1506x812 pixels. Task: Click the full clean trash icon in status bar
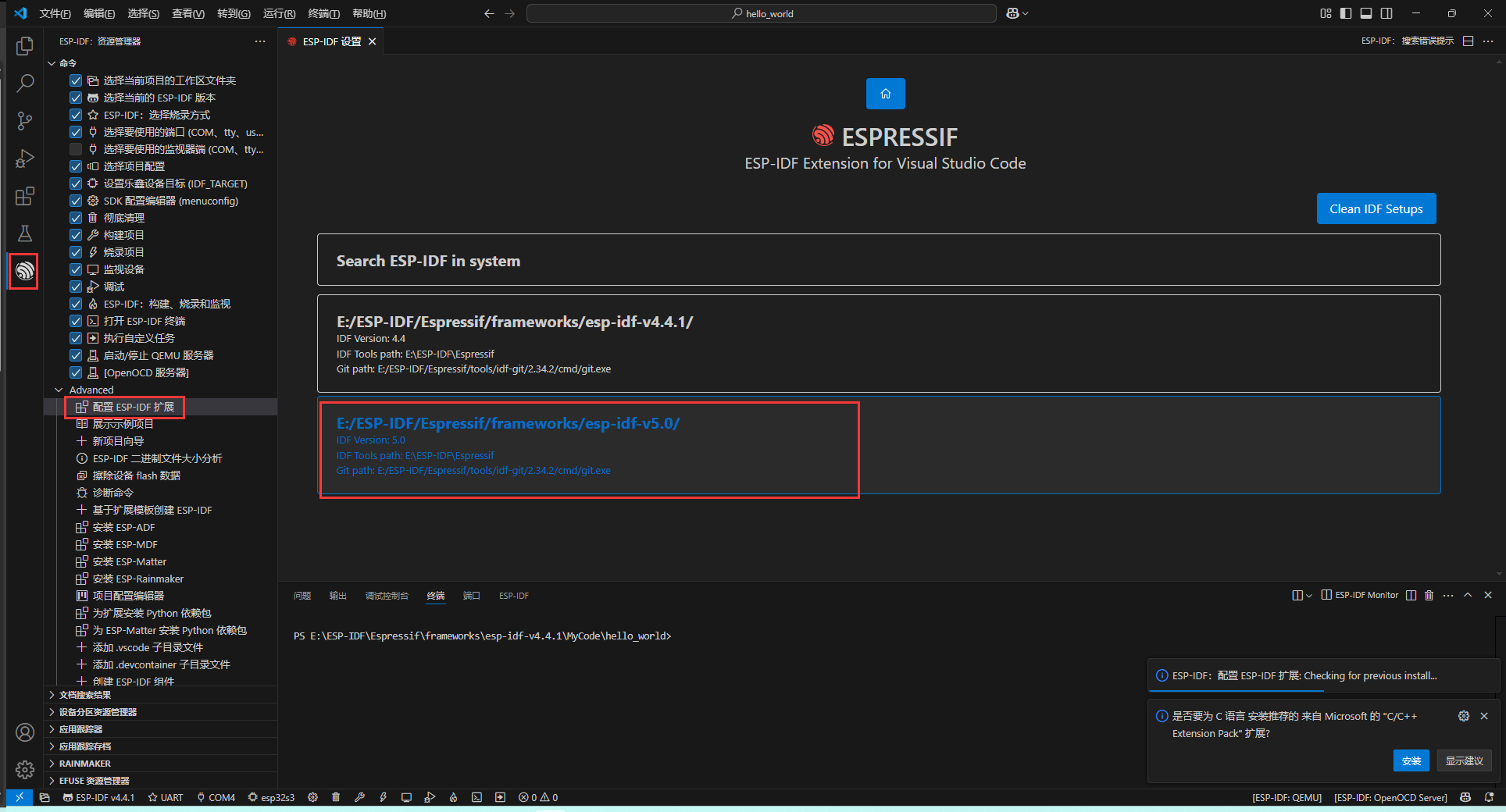pyautogui.click(x=336, y=797)
